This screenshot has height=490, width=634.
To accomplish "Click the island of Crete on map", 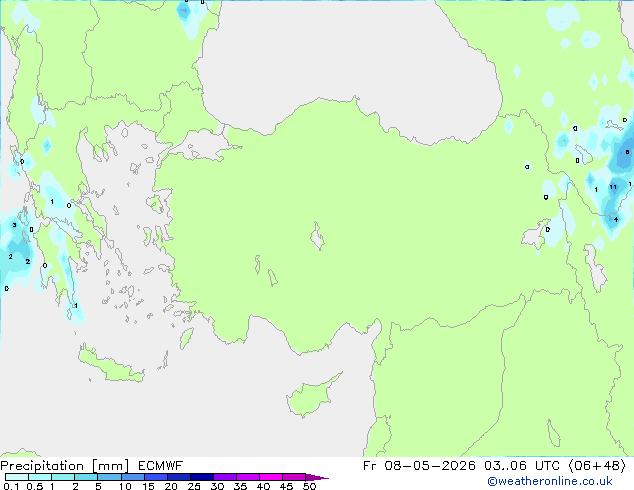I will coord(110,365).
